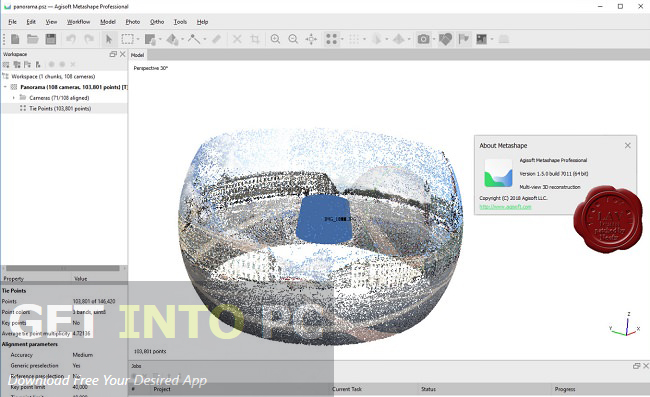Open the Ortho menu
The height and width of the screenshot is (397, 650).
(157, 22)
